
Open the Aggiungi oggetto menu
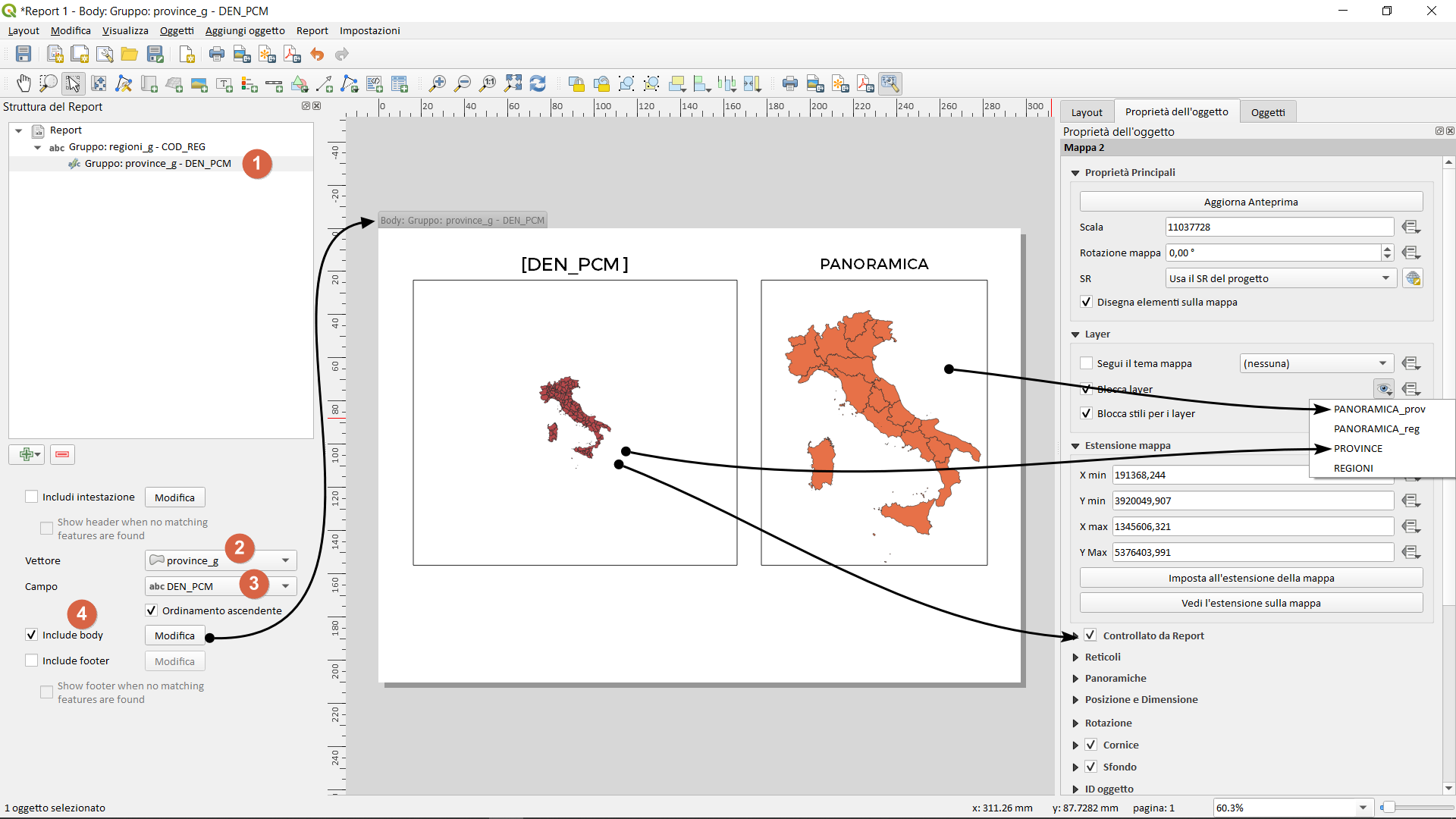click(245, 30)
